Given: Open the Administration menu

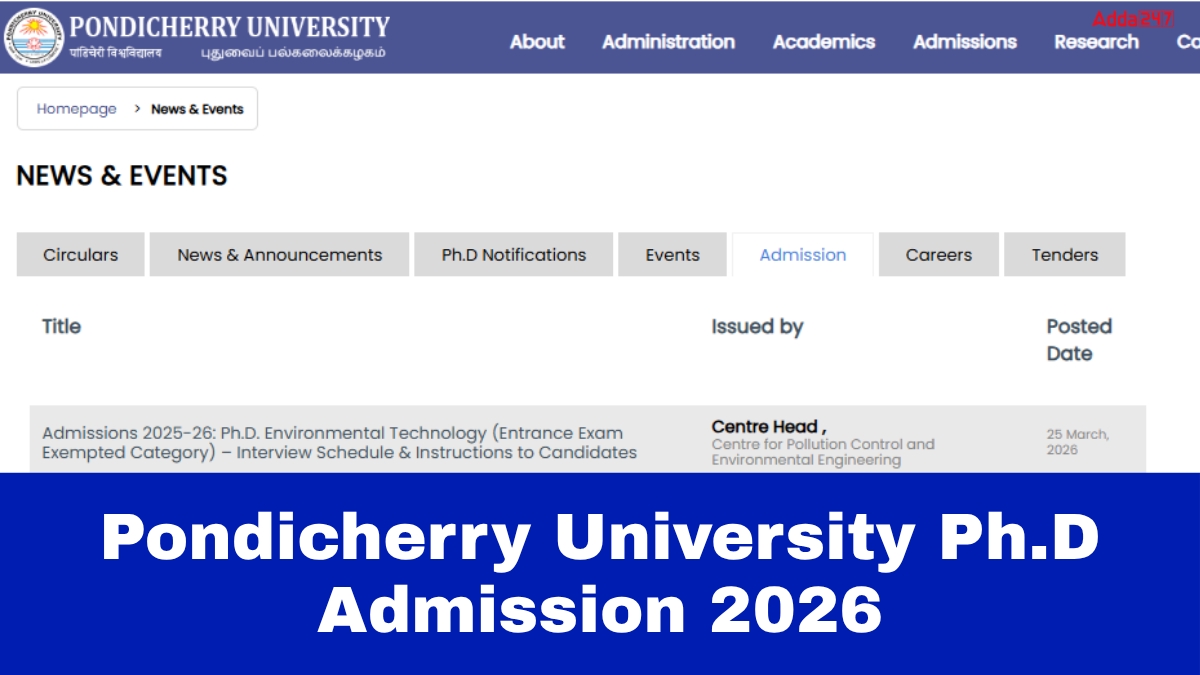Looking at the screenshot, I should [668, 42].
